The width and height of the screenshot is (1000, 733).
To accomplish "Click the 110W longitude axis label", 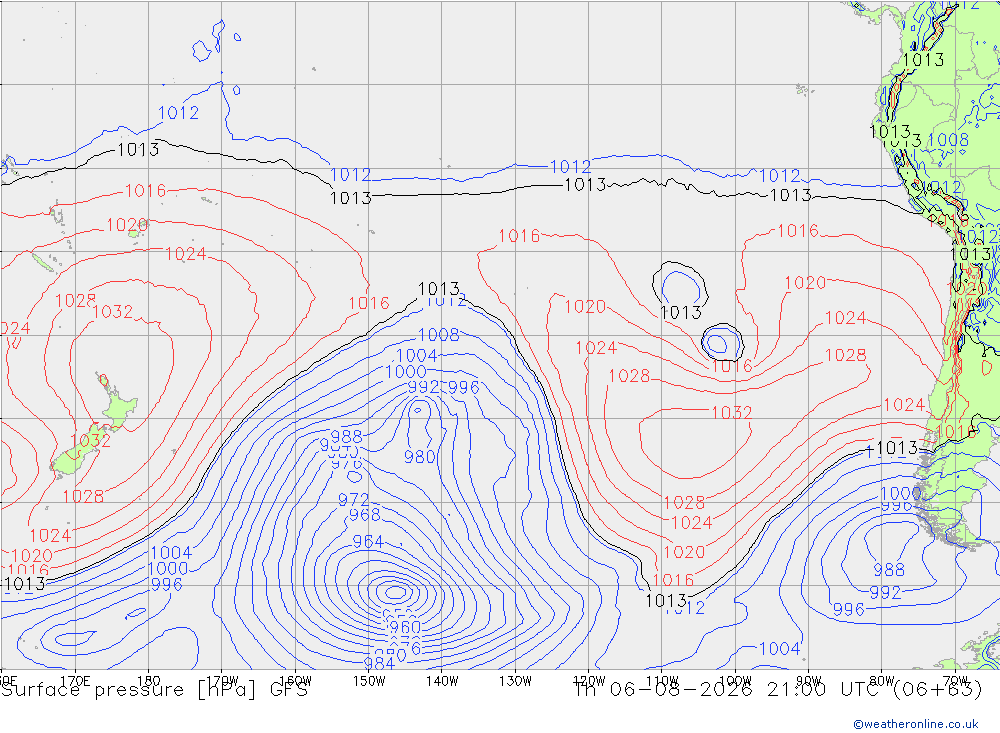I will click(662, 681).
